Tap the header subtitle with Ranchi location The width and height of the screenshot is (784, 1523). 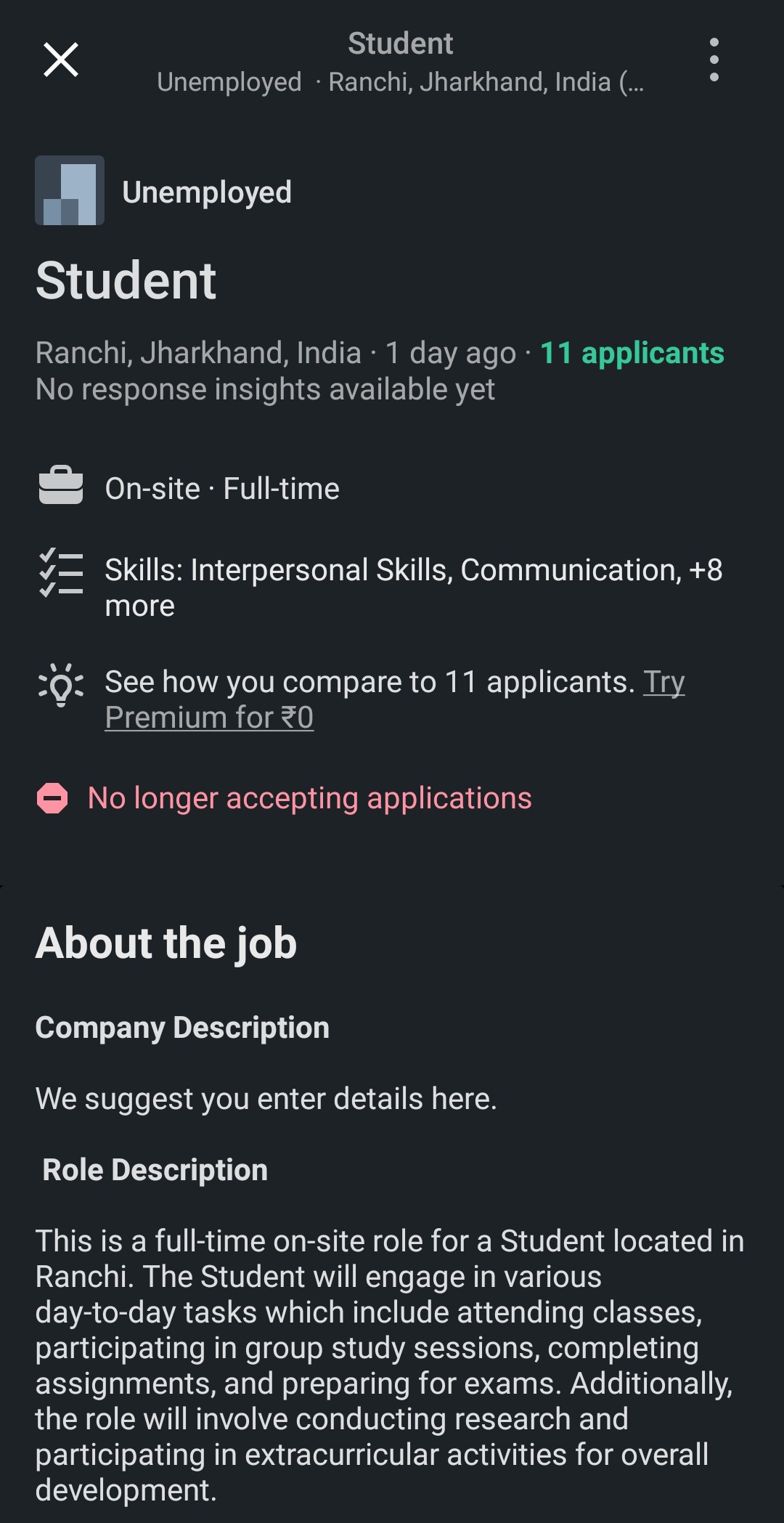click(x=400, y=82)
